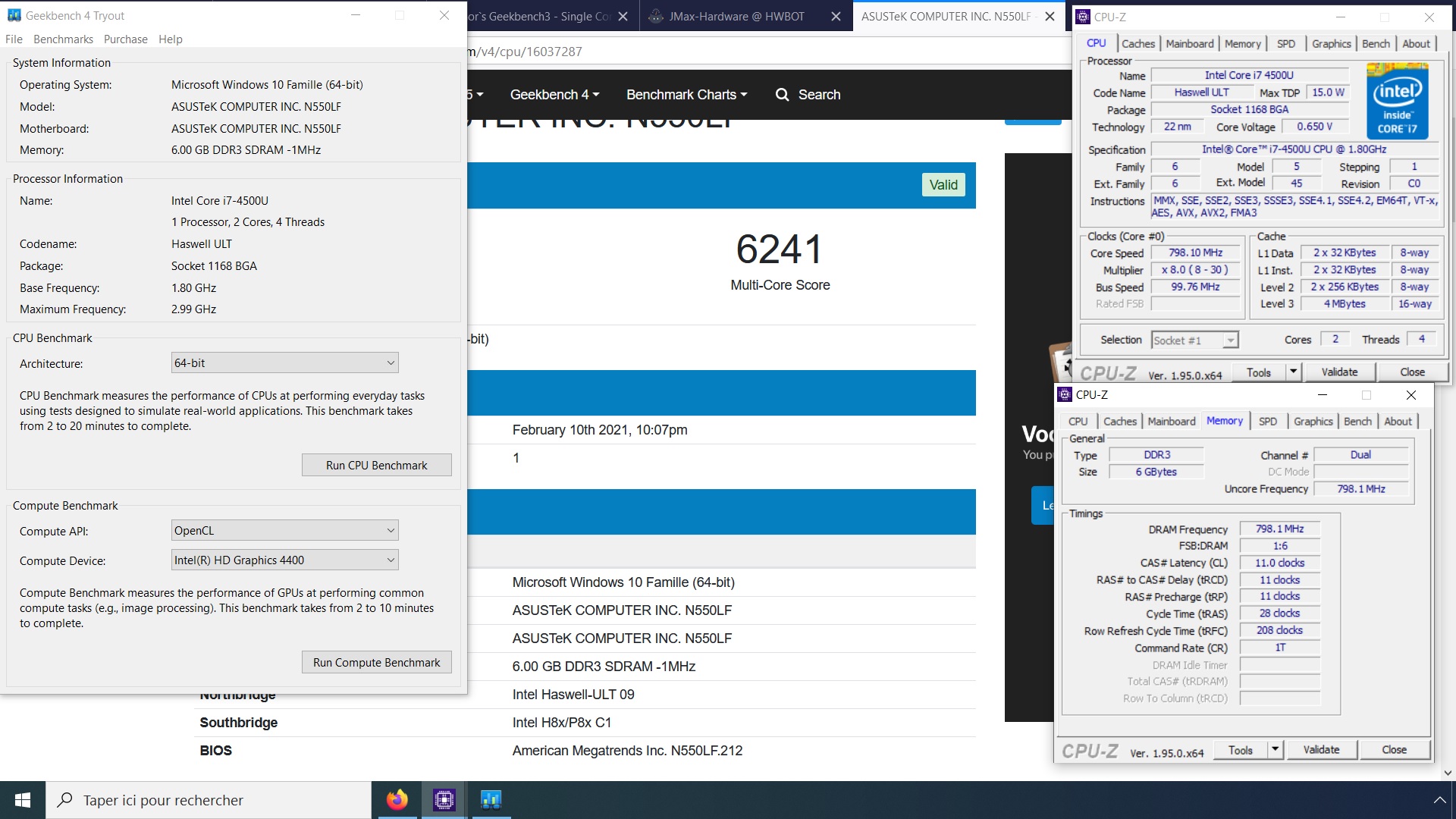Viewport: 1456px width, 819px height.
Task: Switch to About tab in lower CPU-Z
Action: 1398,422
